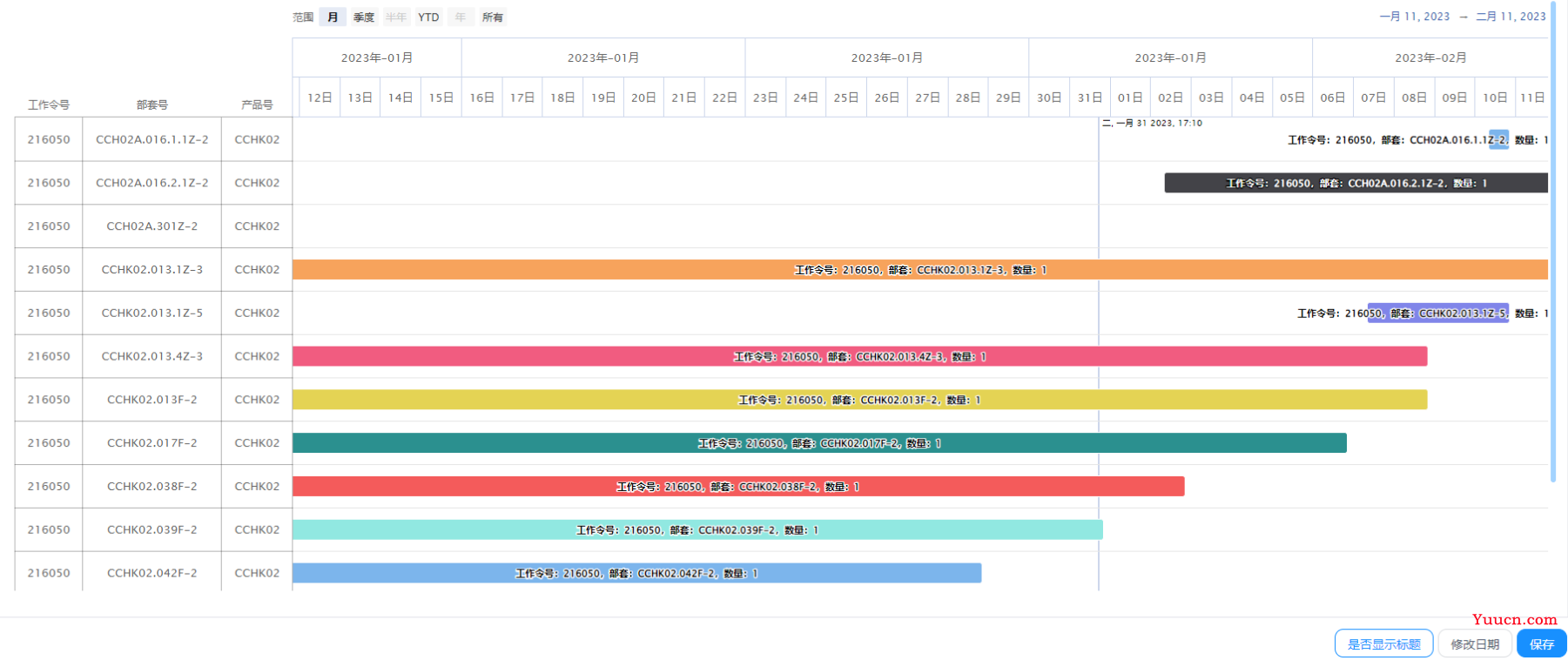This screenshot has height=667, width=1568.
Task: Click part number cell CCHK02.013.4Z-3
Action: point(152,356)
